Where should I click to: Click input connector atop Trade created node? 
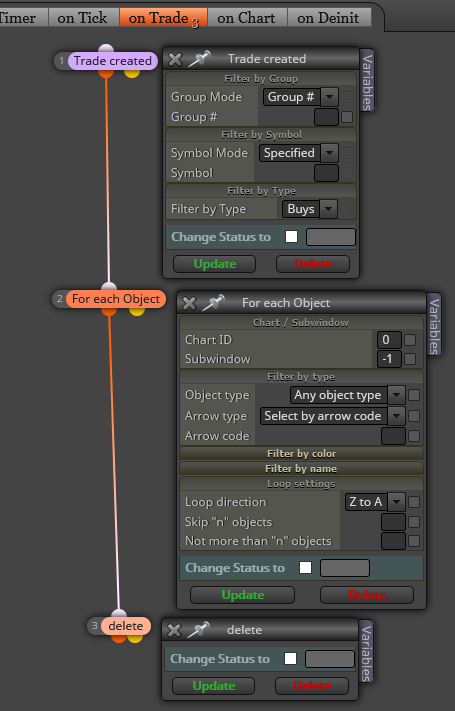pyautogui.click(x=106, y=49)
